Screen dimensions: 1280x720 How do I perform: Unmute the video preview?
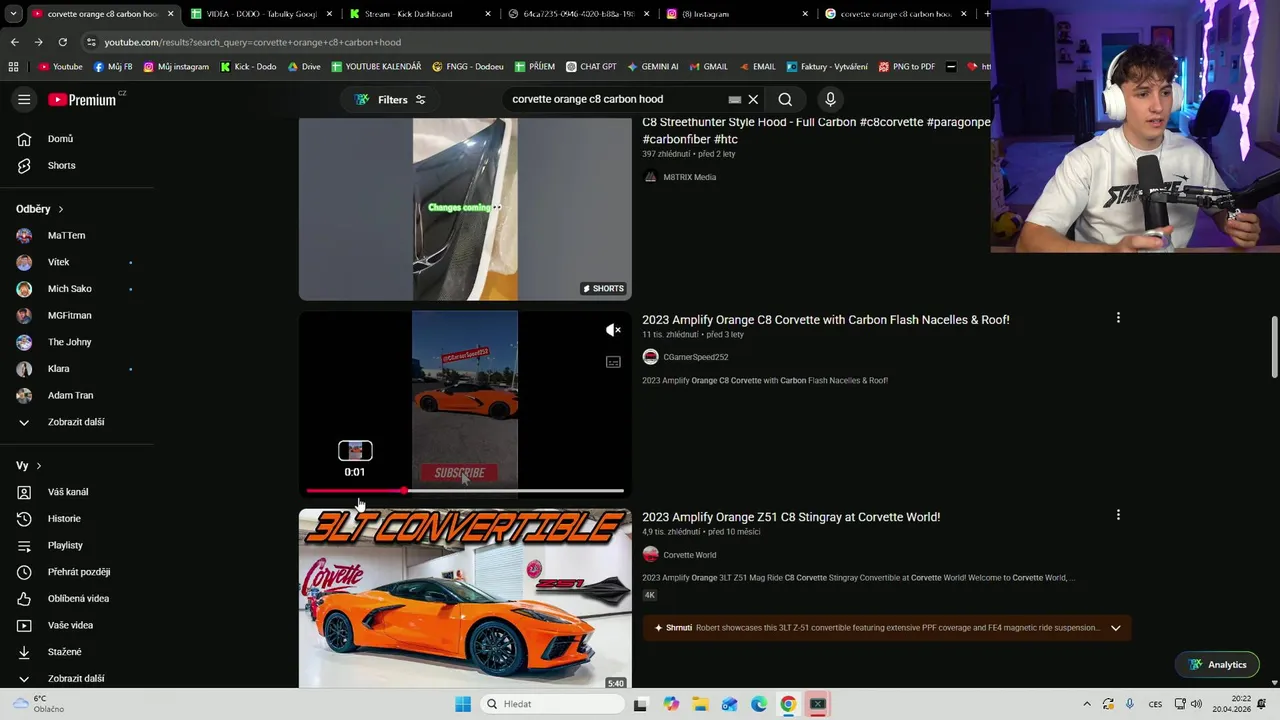click(613, 330)
